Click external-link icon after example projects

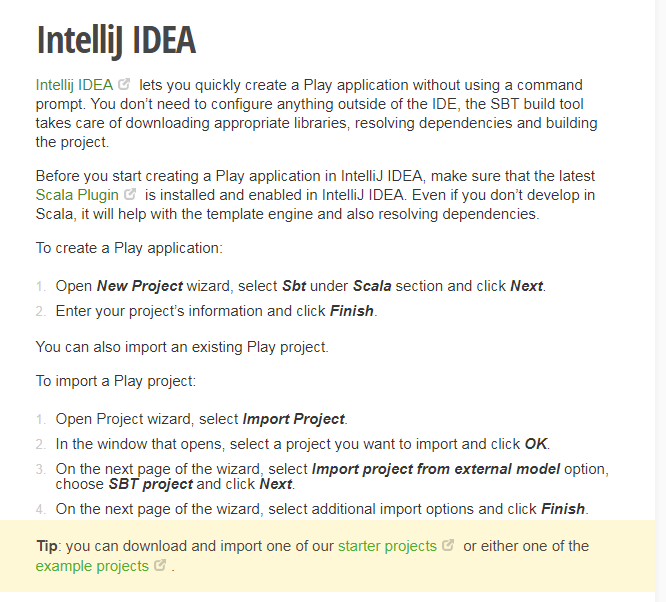(159, 566)
